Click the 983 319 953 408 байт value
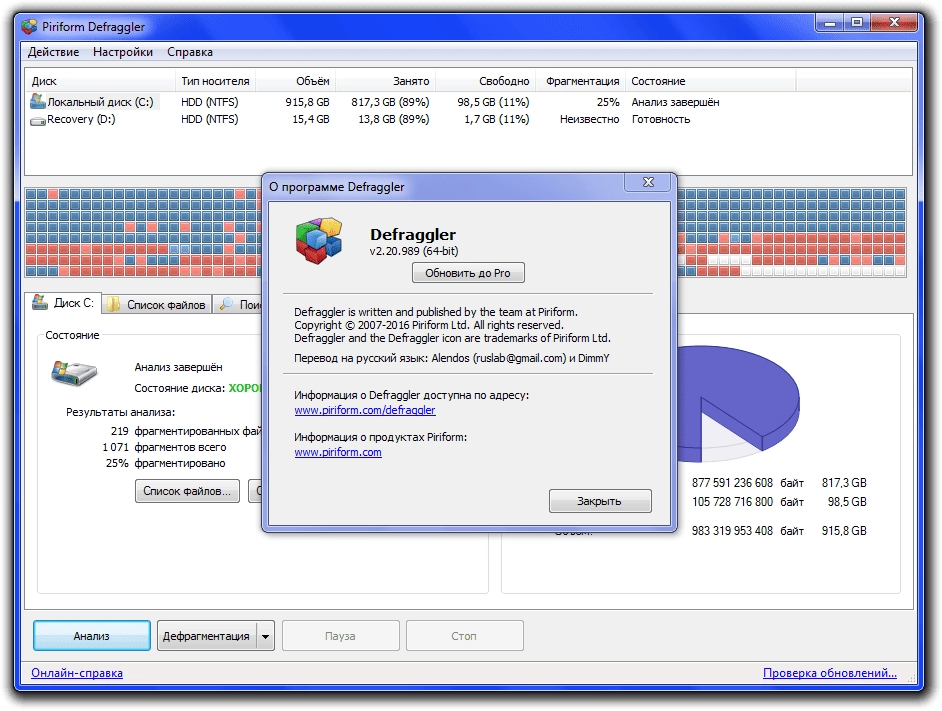942x711 pixels. point(747,531)
